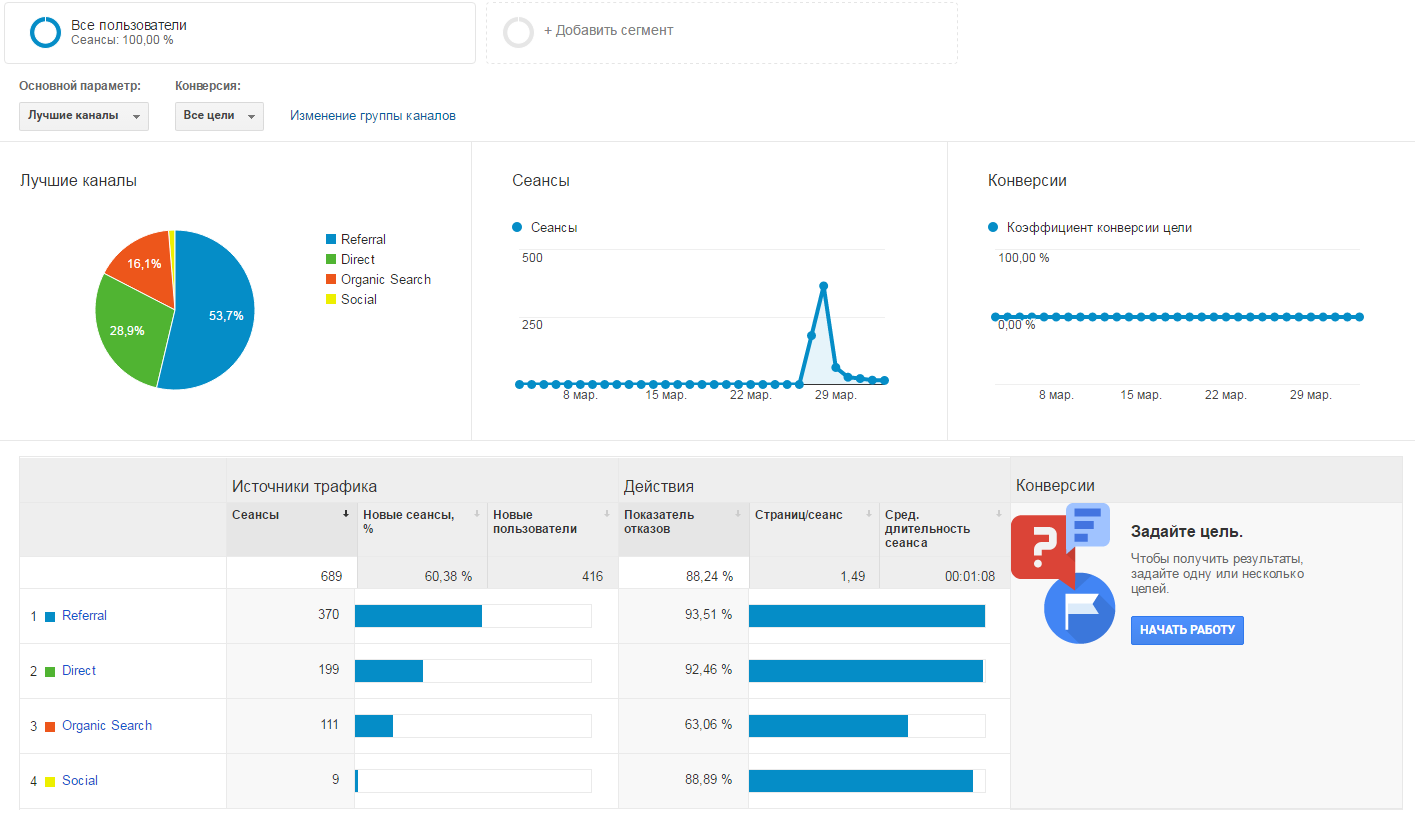Click the sort arrow in Новые пользователи column
This screenshot has height=826, width=1415.
click(607, 514)
